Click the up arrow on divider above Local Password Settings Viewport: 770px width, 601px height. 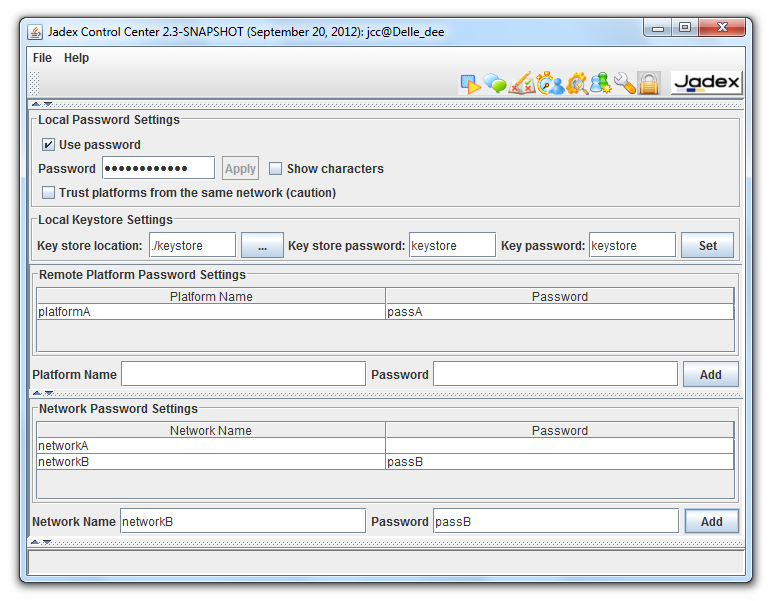pyautogui.click(x=36, y=104)
